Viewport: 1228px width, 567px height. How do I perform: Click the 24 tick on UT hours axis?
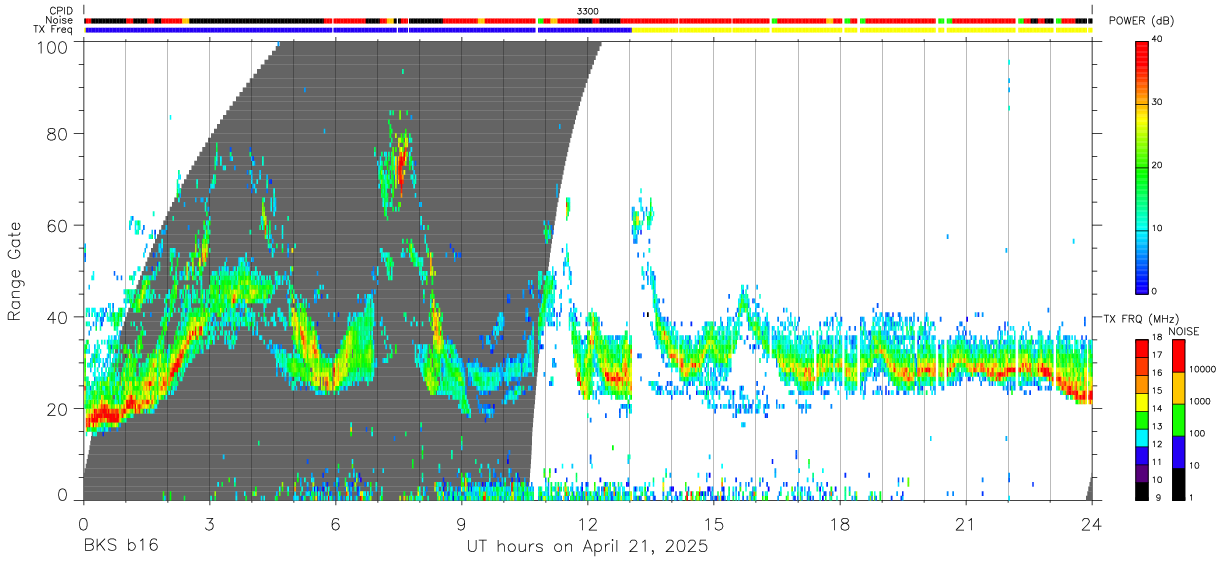click(1092, 524)
